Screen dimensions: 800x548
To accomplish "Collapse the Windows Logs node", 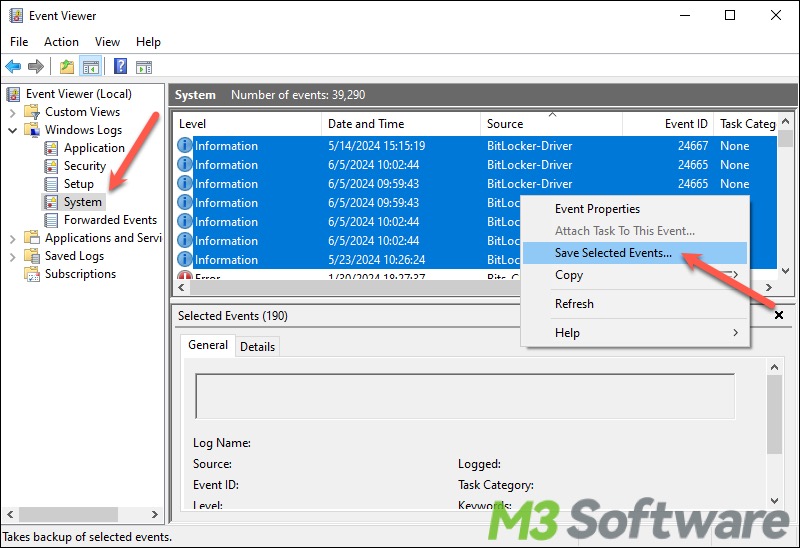I will coord(13,130).
